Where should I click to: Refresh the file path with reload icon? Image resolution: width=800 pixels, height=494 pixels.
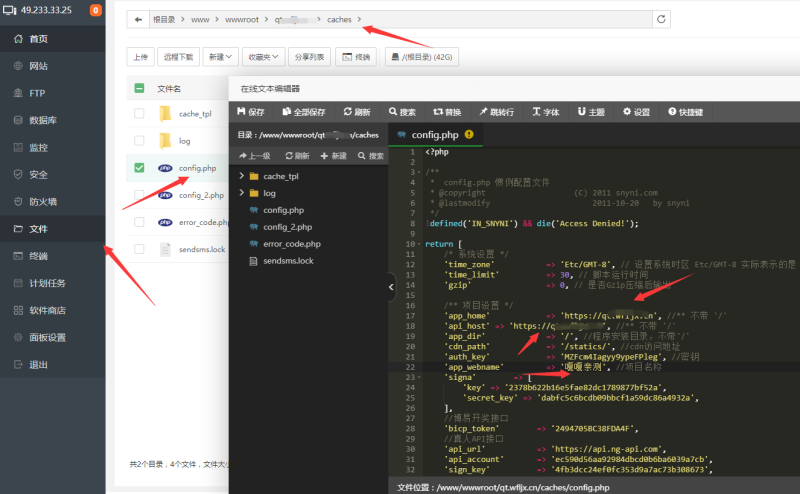(661, 19)
